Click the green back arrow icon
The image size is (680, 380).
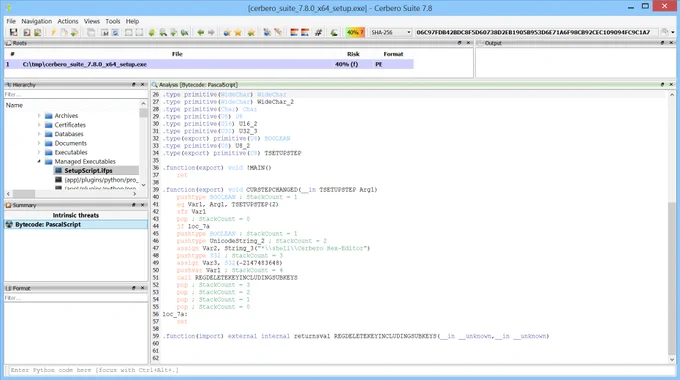click(x=200, y=32)
